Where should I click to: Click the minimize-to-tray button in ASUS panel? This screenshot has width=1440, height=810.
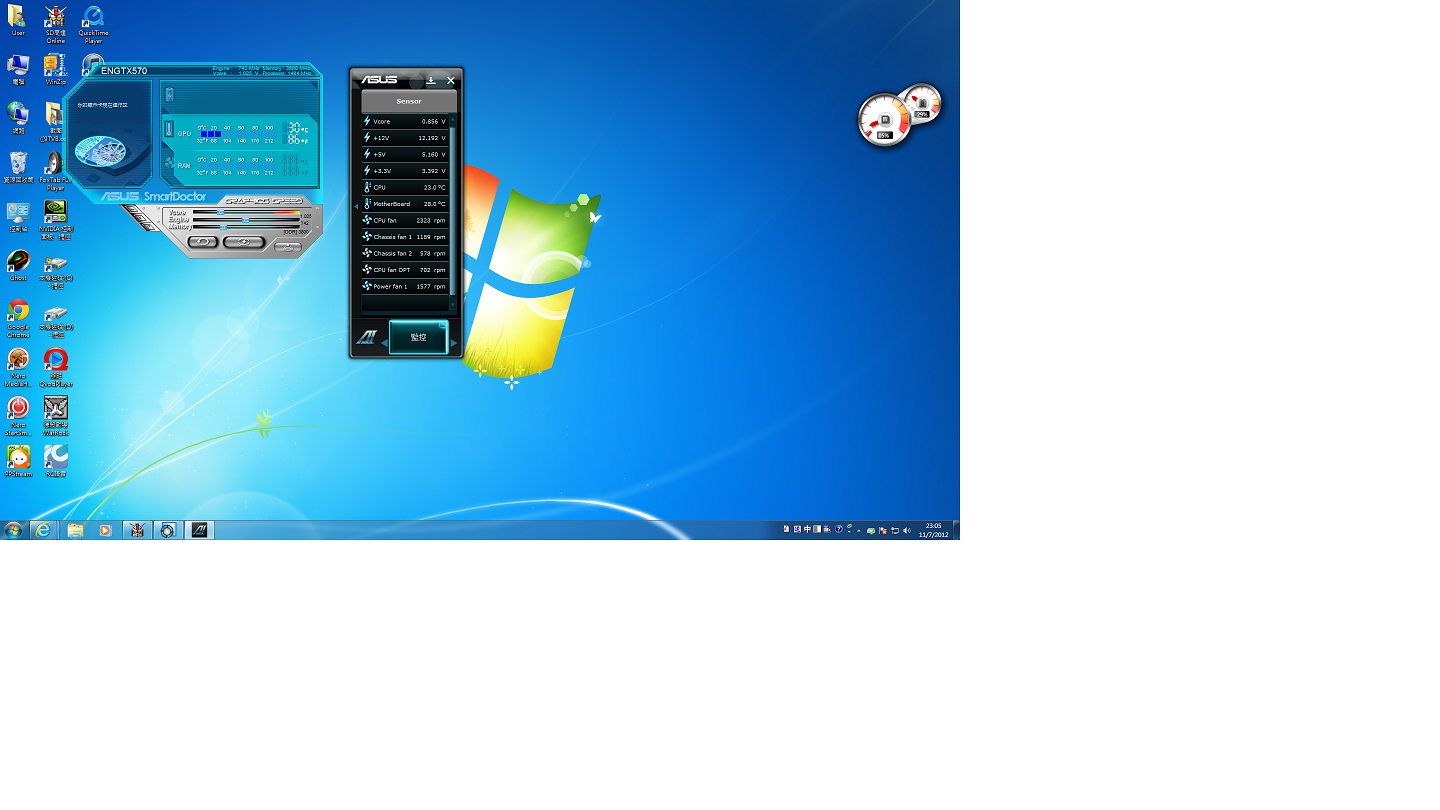pos(431,80)
